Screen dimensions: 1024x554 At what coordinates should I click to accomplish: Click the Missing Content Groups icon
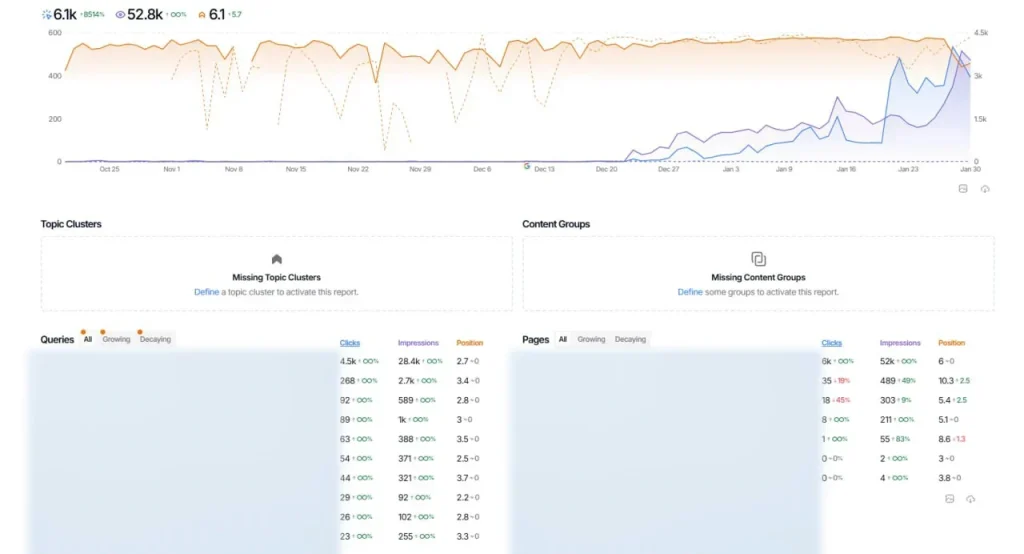click(758, 259)
